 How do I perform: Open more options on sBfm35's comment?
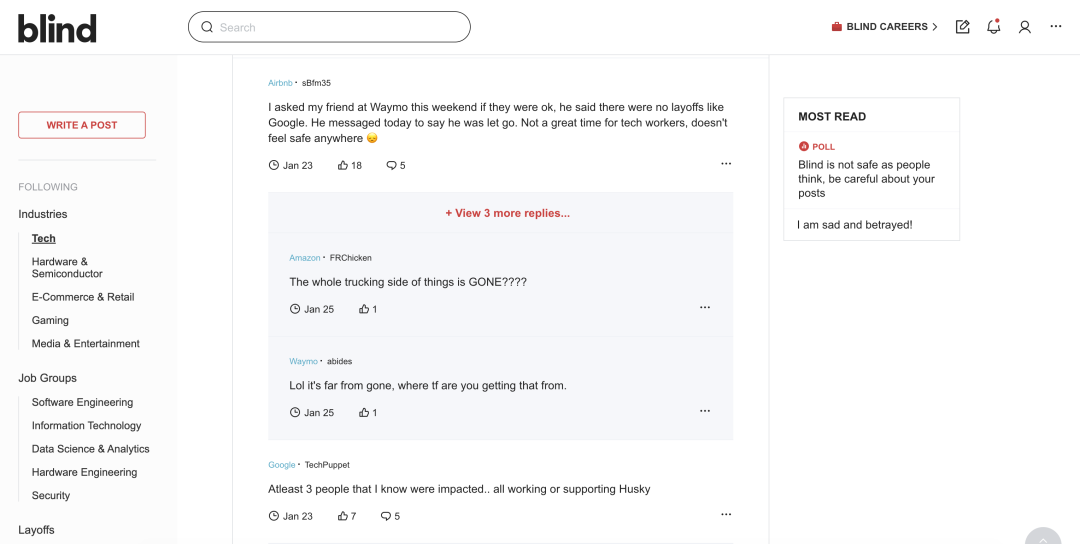coord(726,164)
